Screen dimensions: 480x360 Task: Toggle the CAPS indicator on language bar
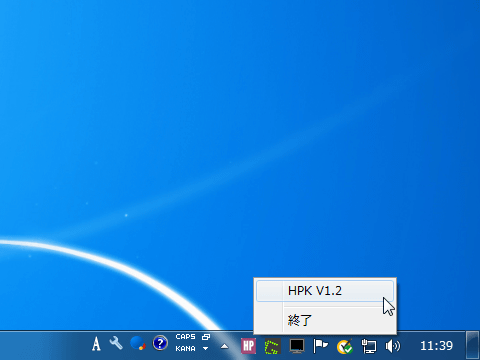click(x=186, y=337)
